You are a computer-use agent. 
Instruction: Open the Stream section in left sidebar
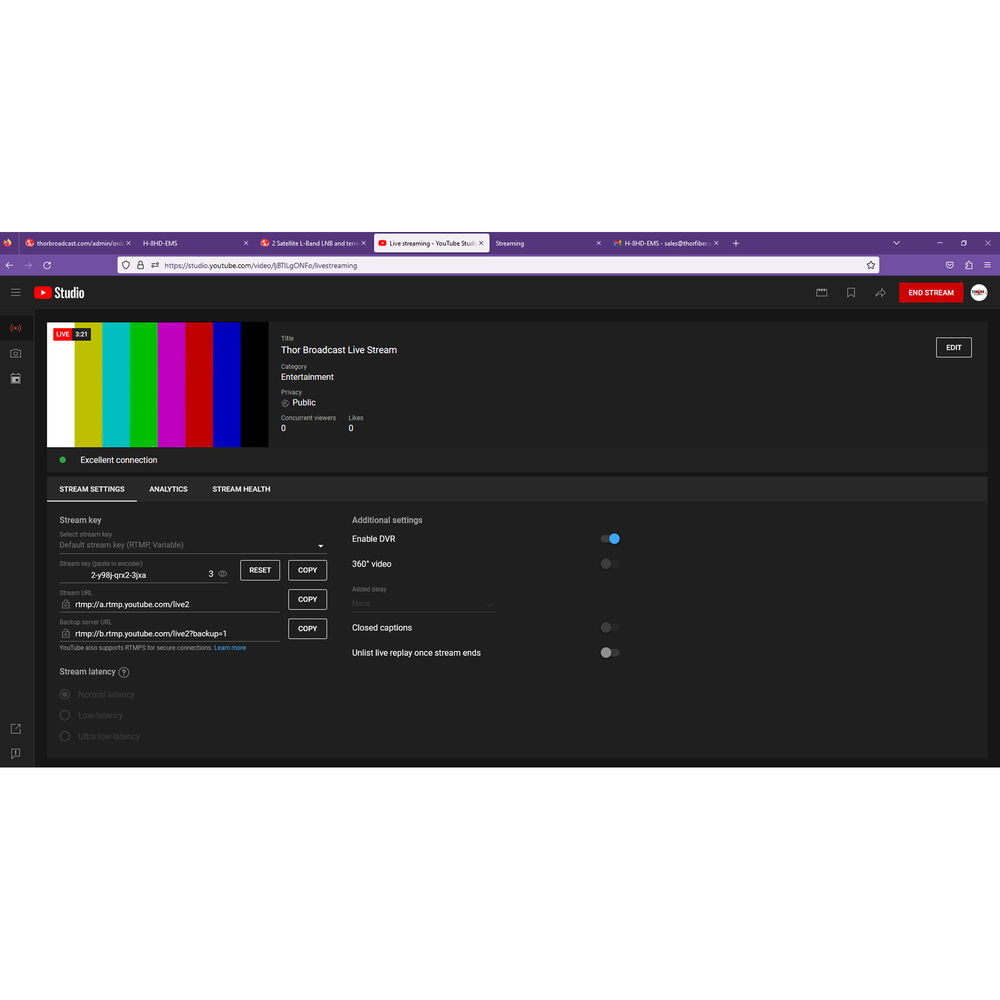[x=15, y=328]
